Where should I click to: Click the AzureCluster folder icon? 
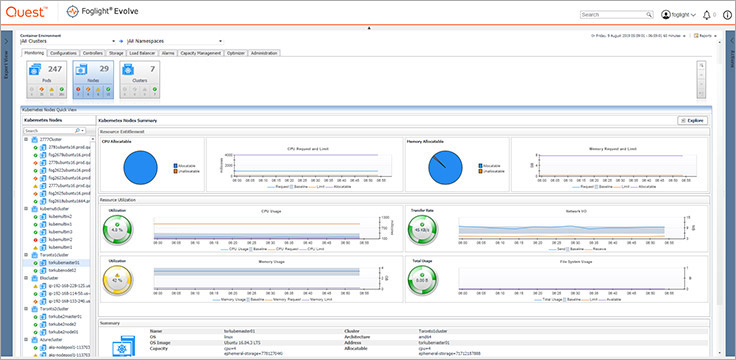pyautogui.click(x=34, y=339)
